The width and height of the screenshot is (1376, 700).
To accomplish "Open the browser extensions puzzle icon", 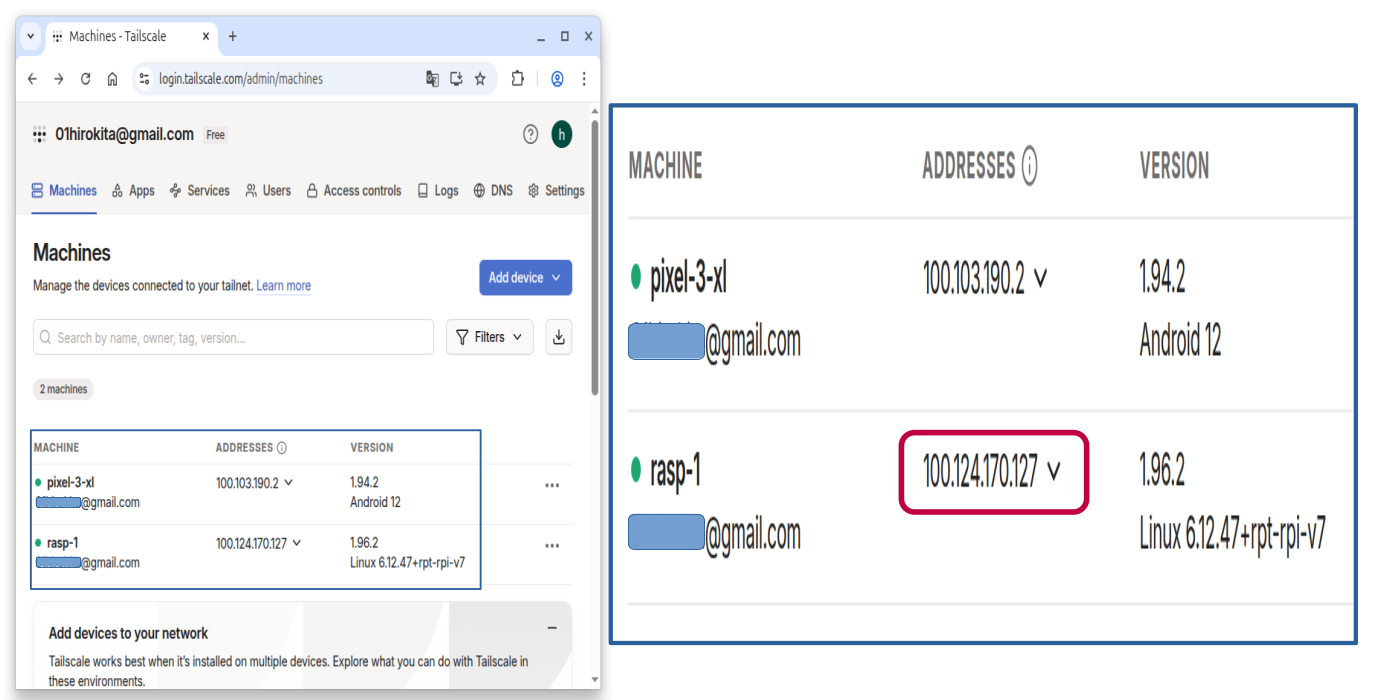I will point(517,79).
